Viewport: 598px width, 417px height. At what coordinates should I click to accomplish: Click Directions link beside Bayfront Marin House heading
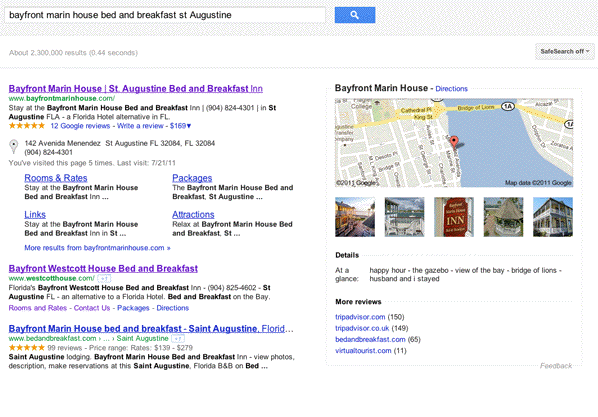coord(452,89)
